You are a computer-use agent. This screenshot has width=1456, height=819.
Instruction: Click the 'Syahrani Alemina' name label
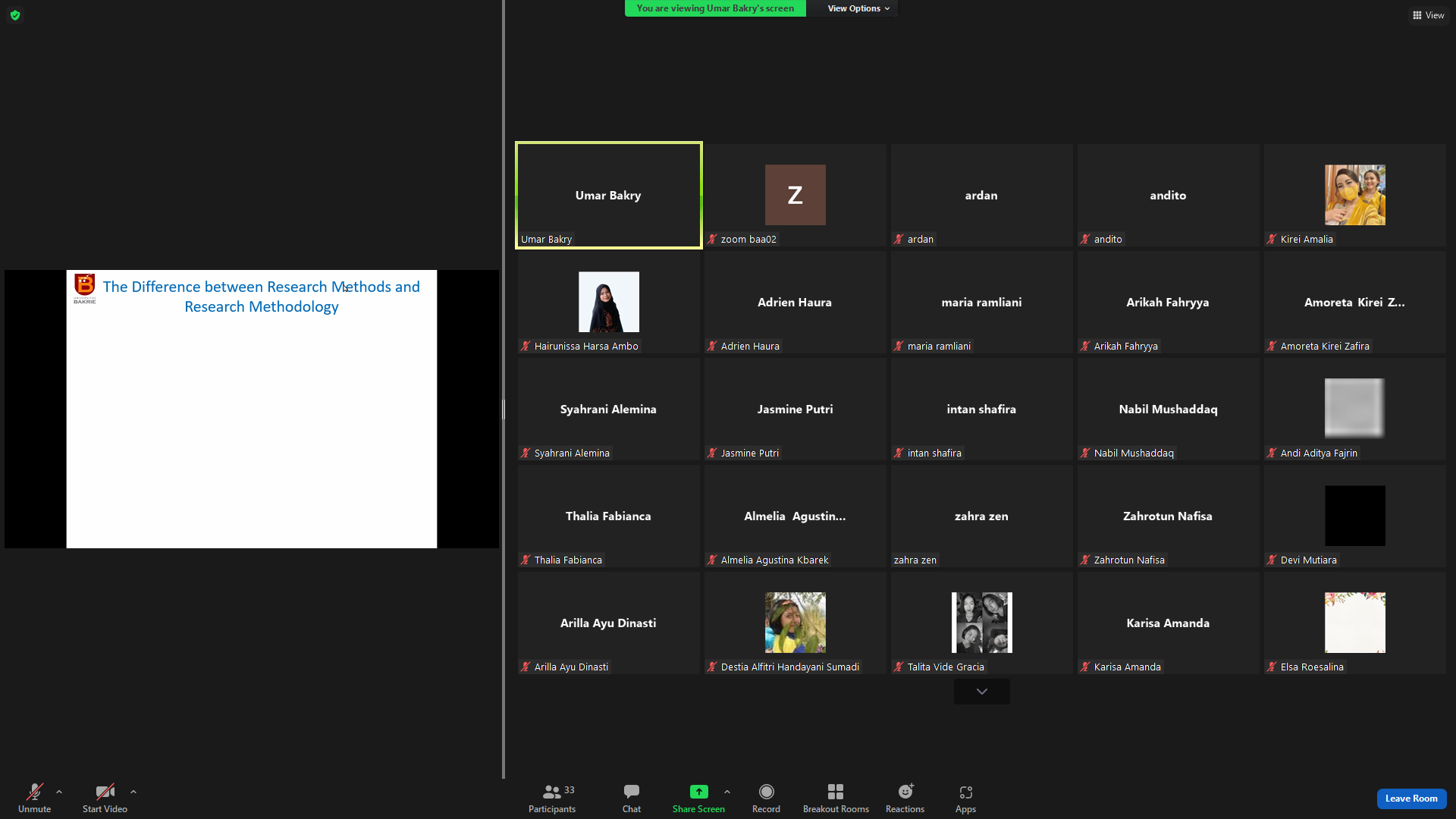(x=572, y=453)
